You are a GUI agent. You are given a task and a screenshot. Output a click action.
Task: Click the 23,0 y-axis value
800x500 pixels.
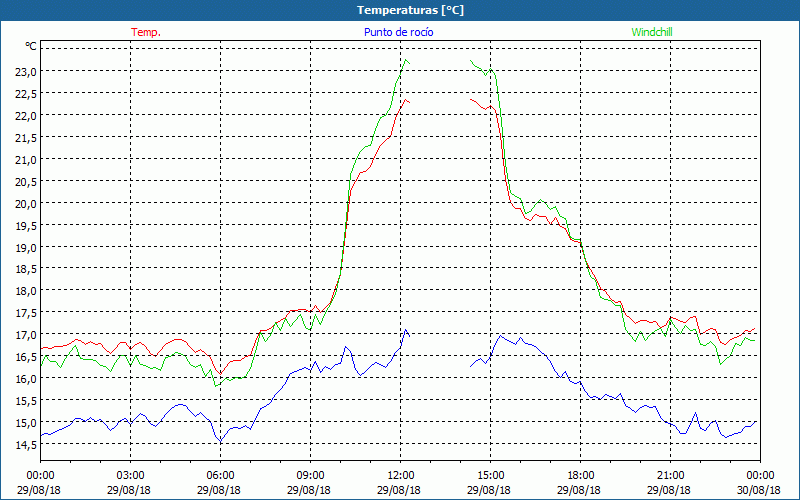[26, 71]
